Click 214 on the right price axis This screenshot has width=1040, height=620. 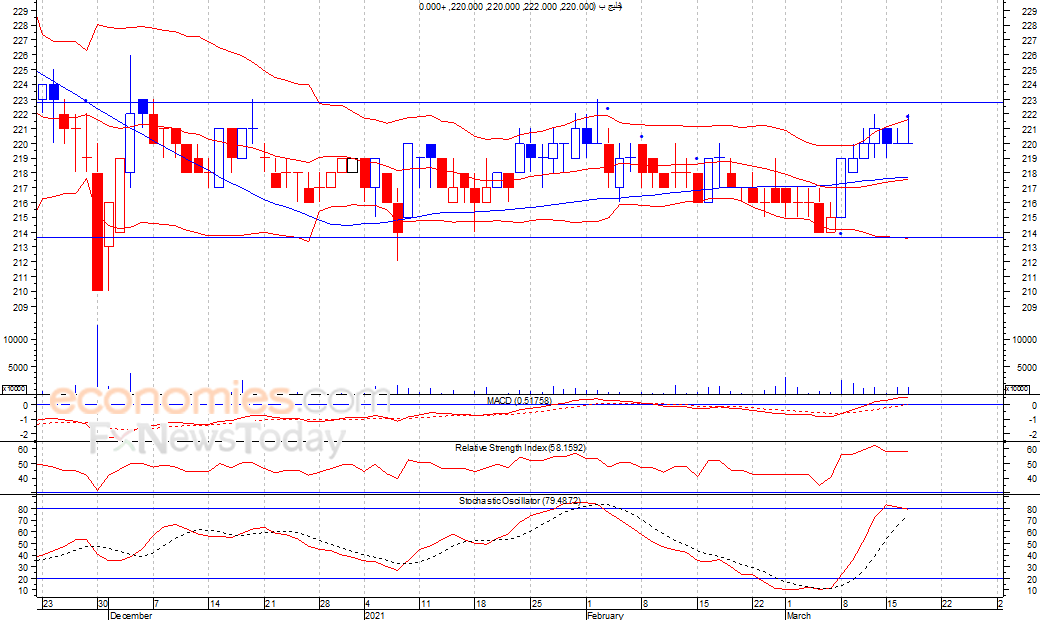click(1029, 233)
